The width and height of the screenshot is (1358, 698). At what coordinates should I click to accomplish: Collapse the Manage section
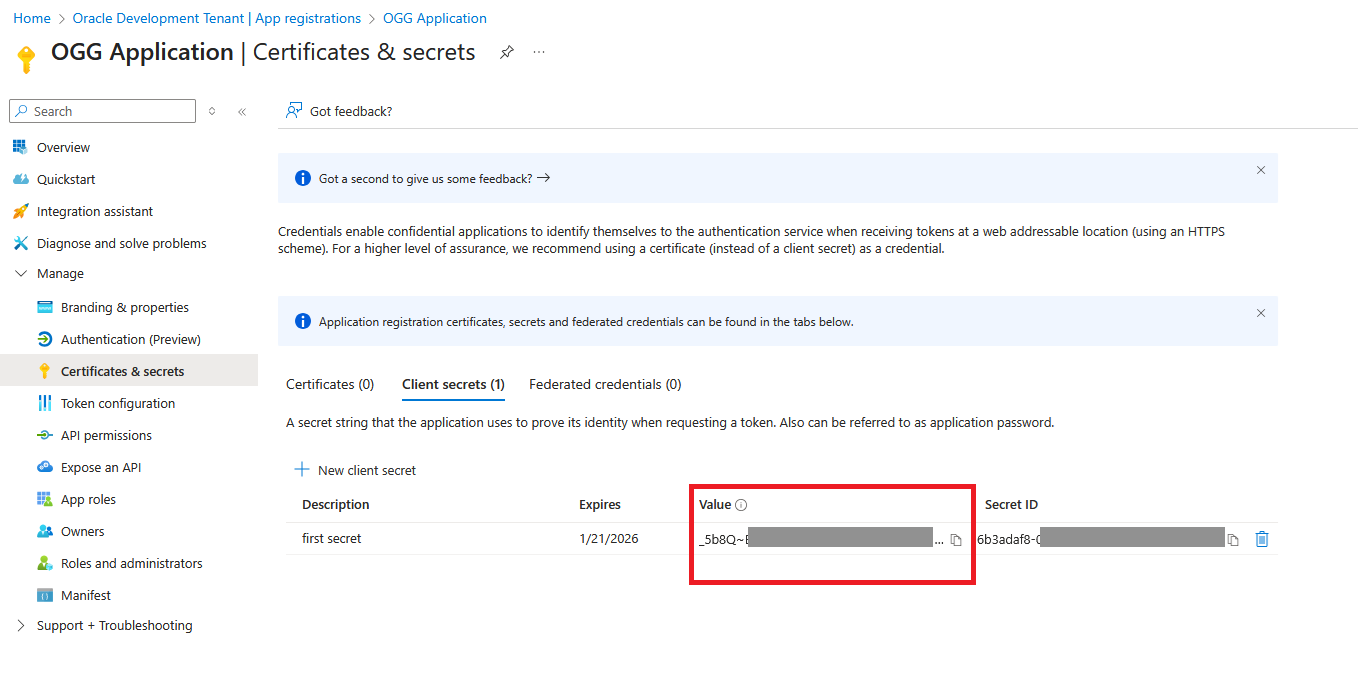click(22, 273)
